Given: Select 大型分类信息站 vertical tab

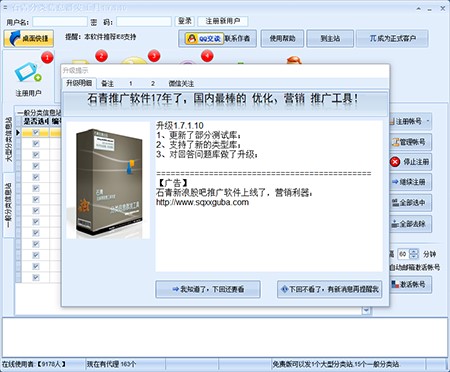Looking at the screenshot, I should pos(9,139).
